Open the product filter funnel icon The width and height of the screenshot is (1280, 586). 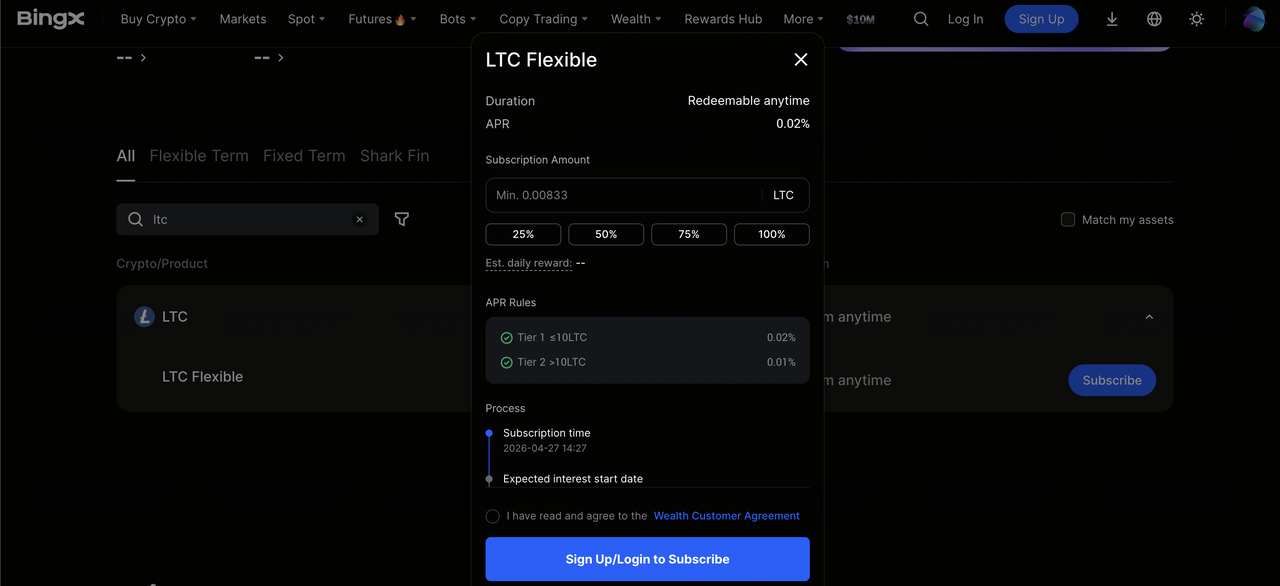click(402, 219)
